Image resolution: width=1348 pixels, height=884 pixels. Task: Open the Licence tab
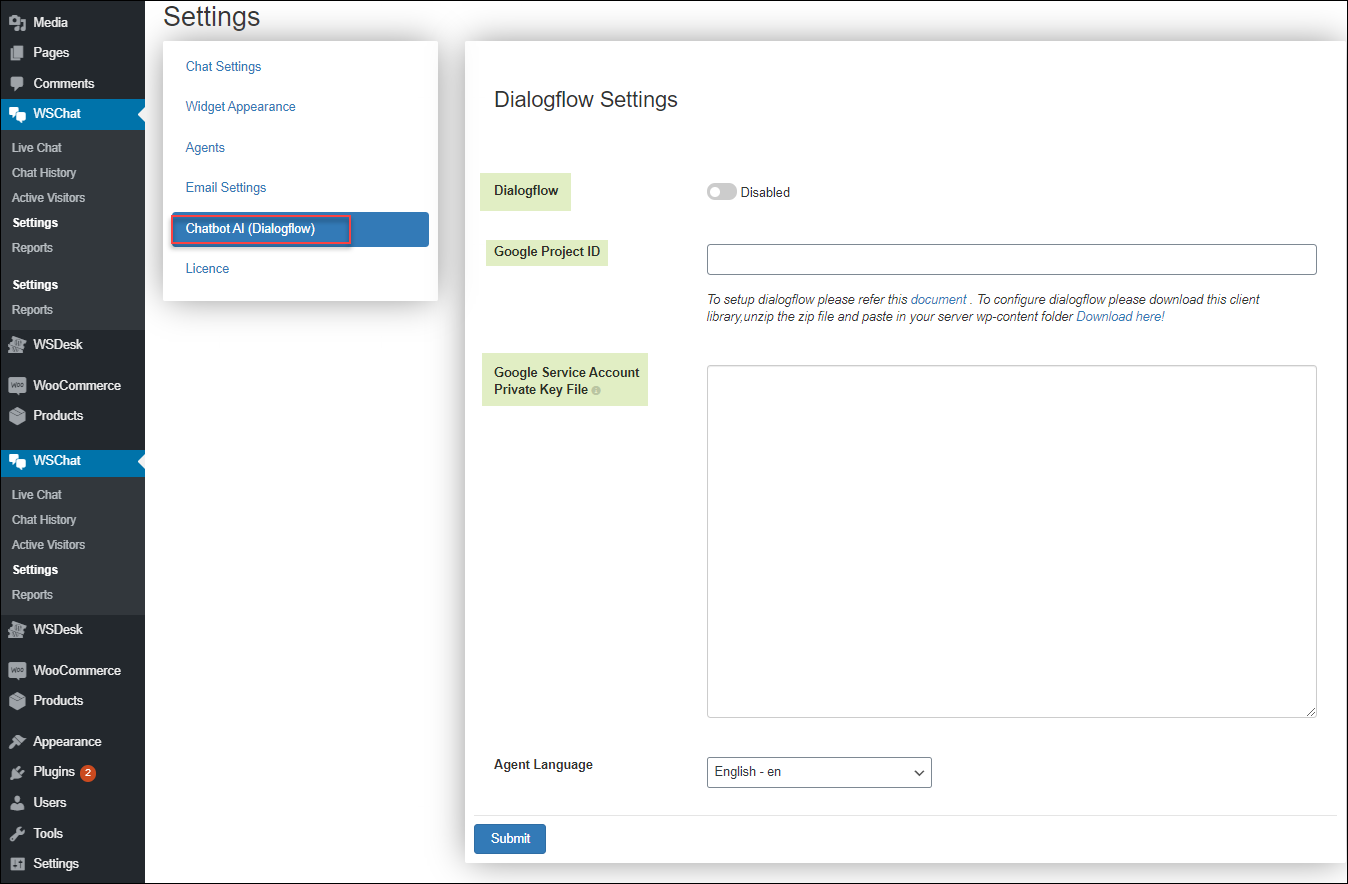coord(207,268)
